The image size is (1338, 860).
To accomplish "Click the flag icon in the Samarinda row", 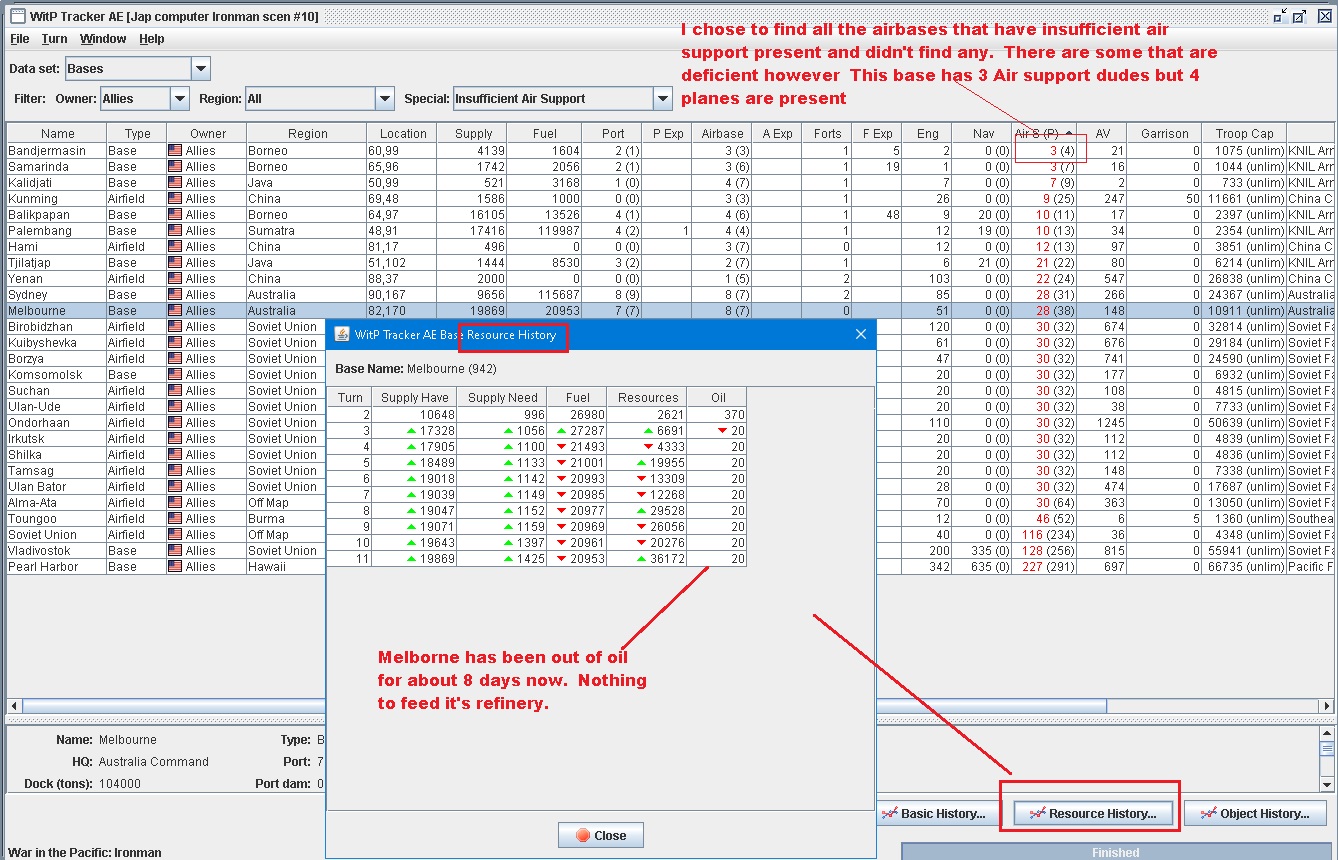I will click(x=175, y=167).
